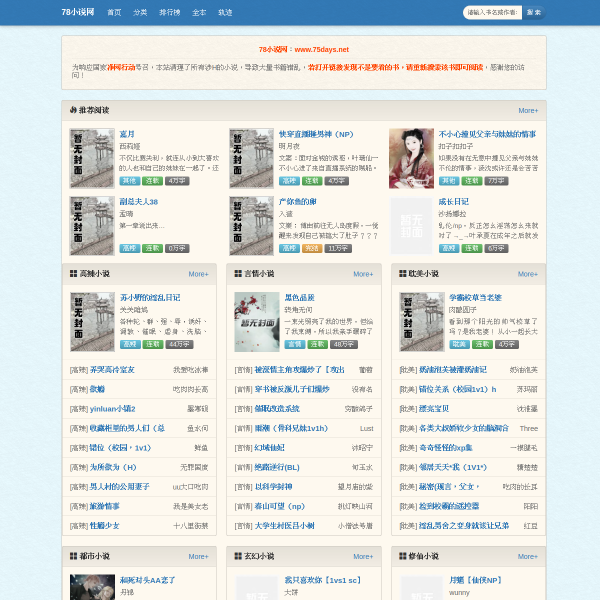The width and height of the screenshot is (600, 600).
Task: Click the grid icon beside 都市小说
Action: pos(73,556)
